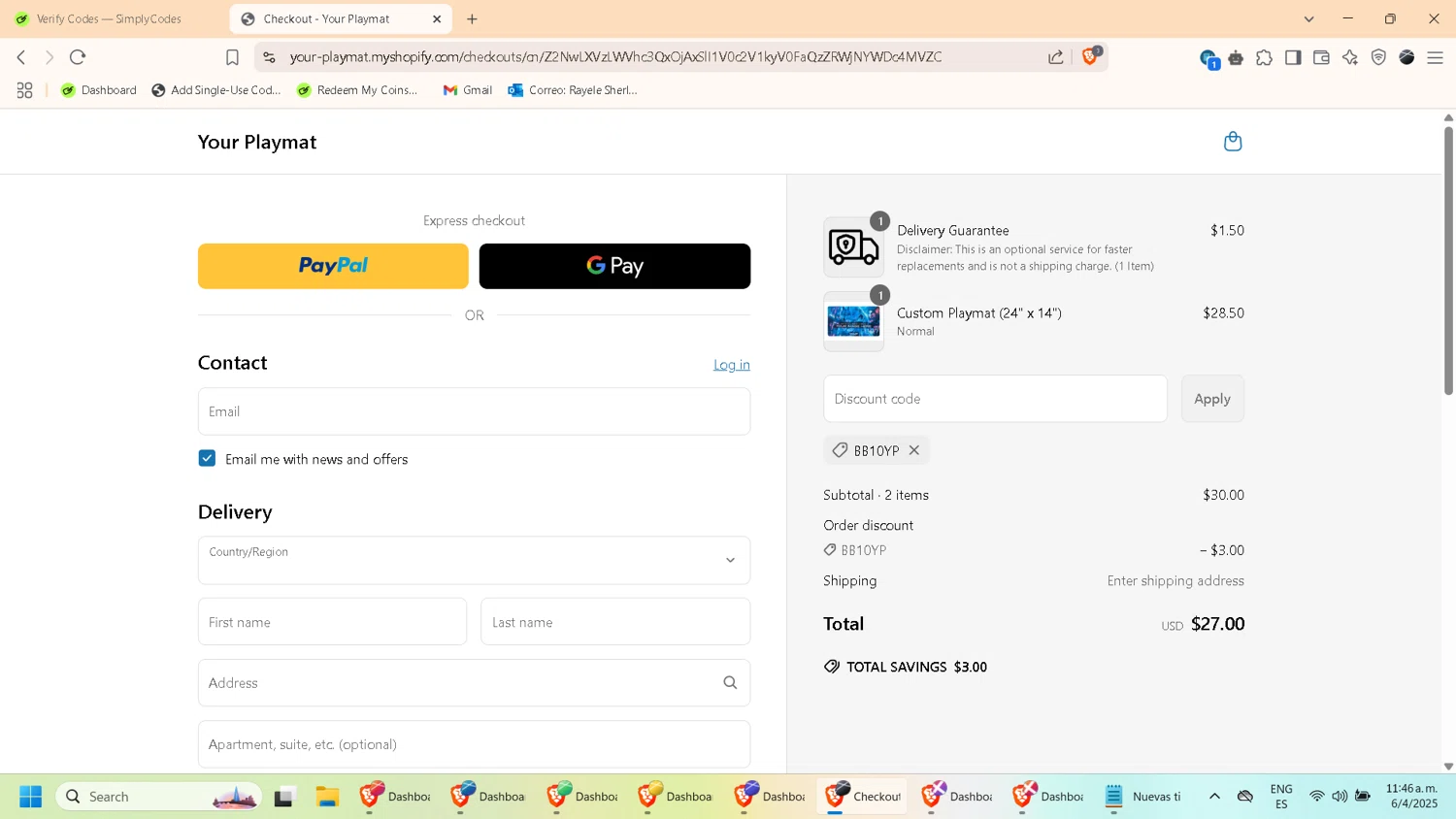The width and height of the screenshot is (1456, 819).
Task: Open File Explorer from the taskbar
Action: [327, 797]
